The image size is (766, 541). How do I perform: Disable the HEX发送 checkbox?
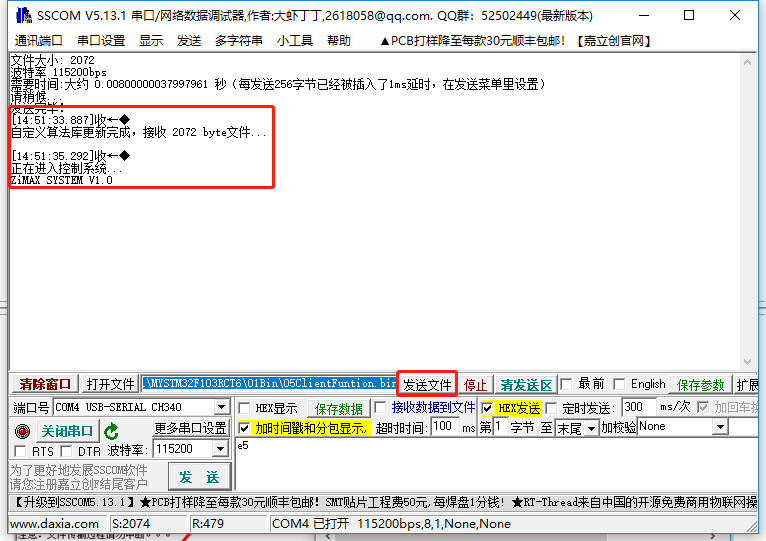(487, 408)
